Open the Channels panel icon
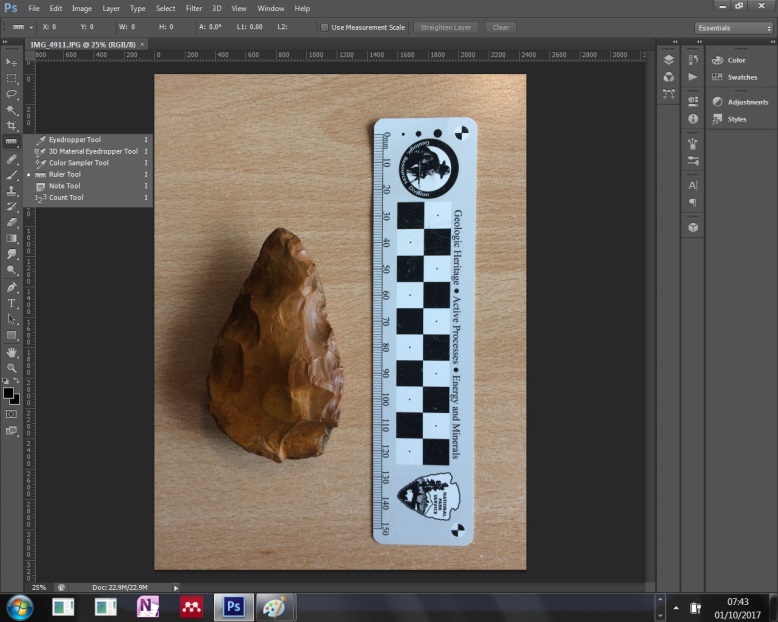 [668, 77]
